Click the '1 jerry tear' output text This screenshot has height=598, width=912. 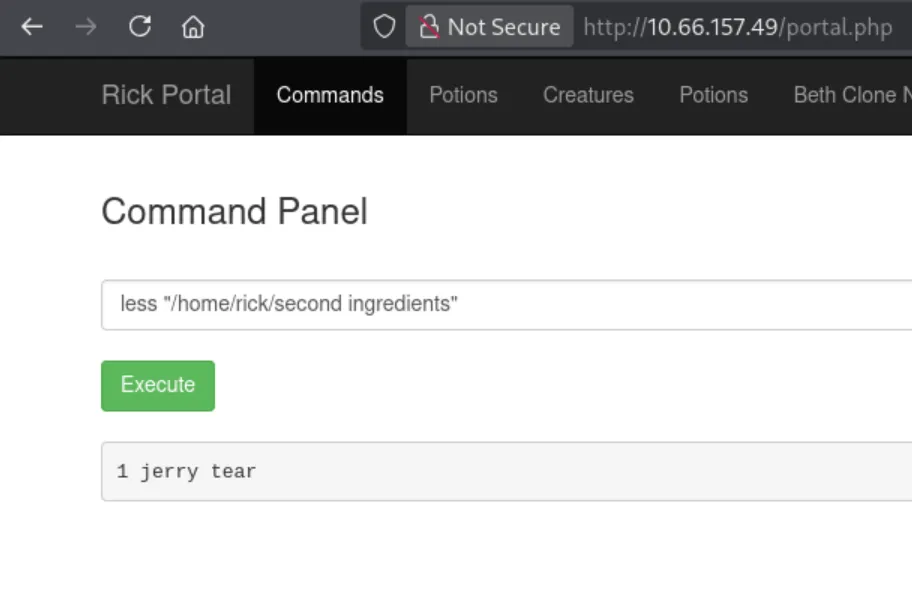[x=186, y=471]
